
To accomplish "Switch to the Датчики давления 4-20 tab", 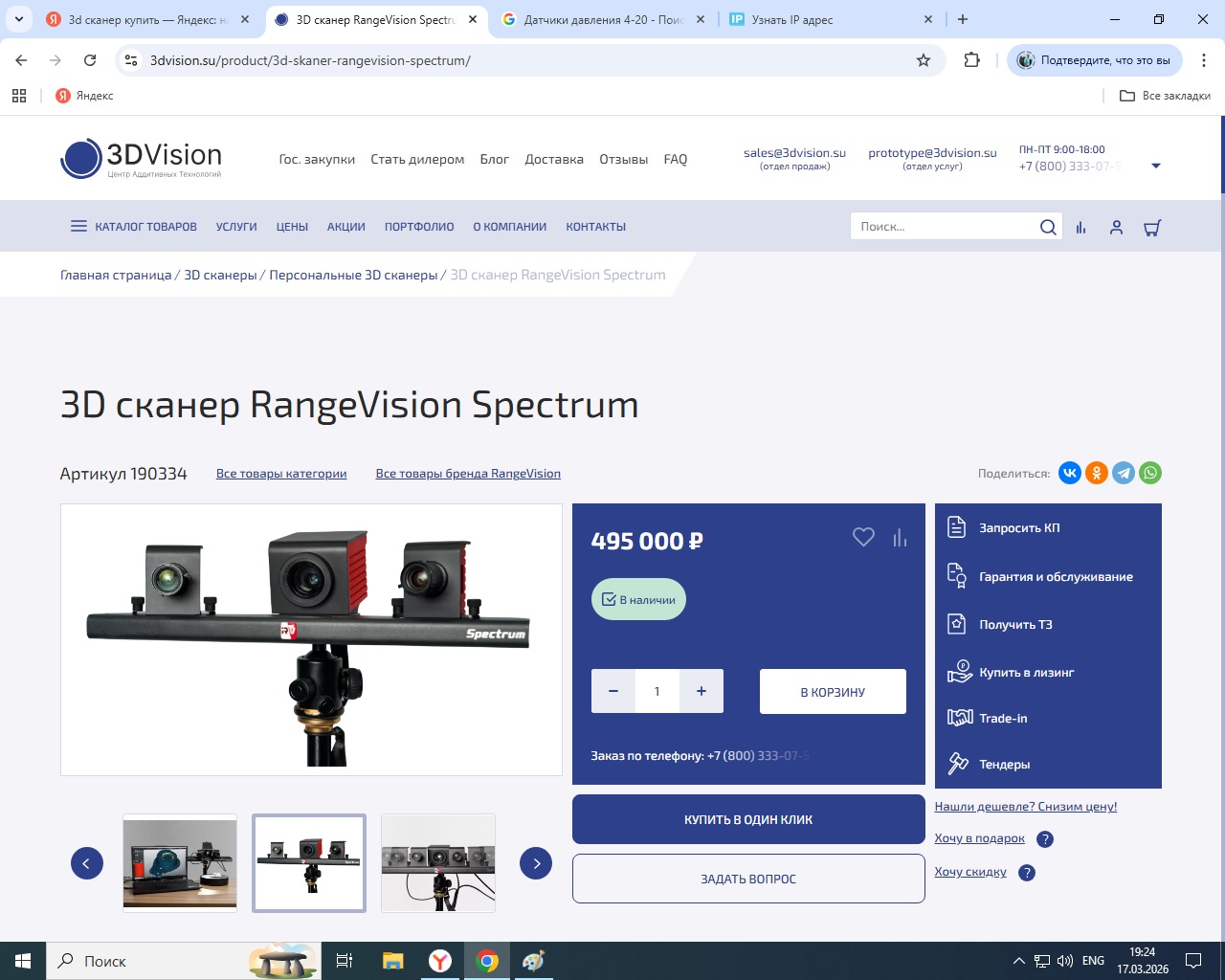I will tap(603, 19).
